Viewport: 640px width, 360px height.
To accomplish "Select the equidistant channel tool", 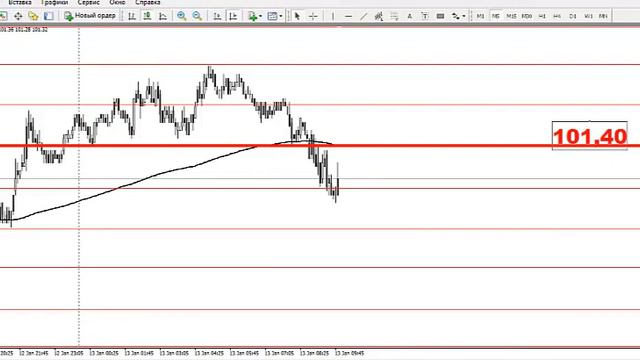I will (x=379, y=16).
